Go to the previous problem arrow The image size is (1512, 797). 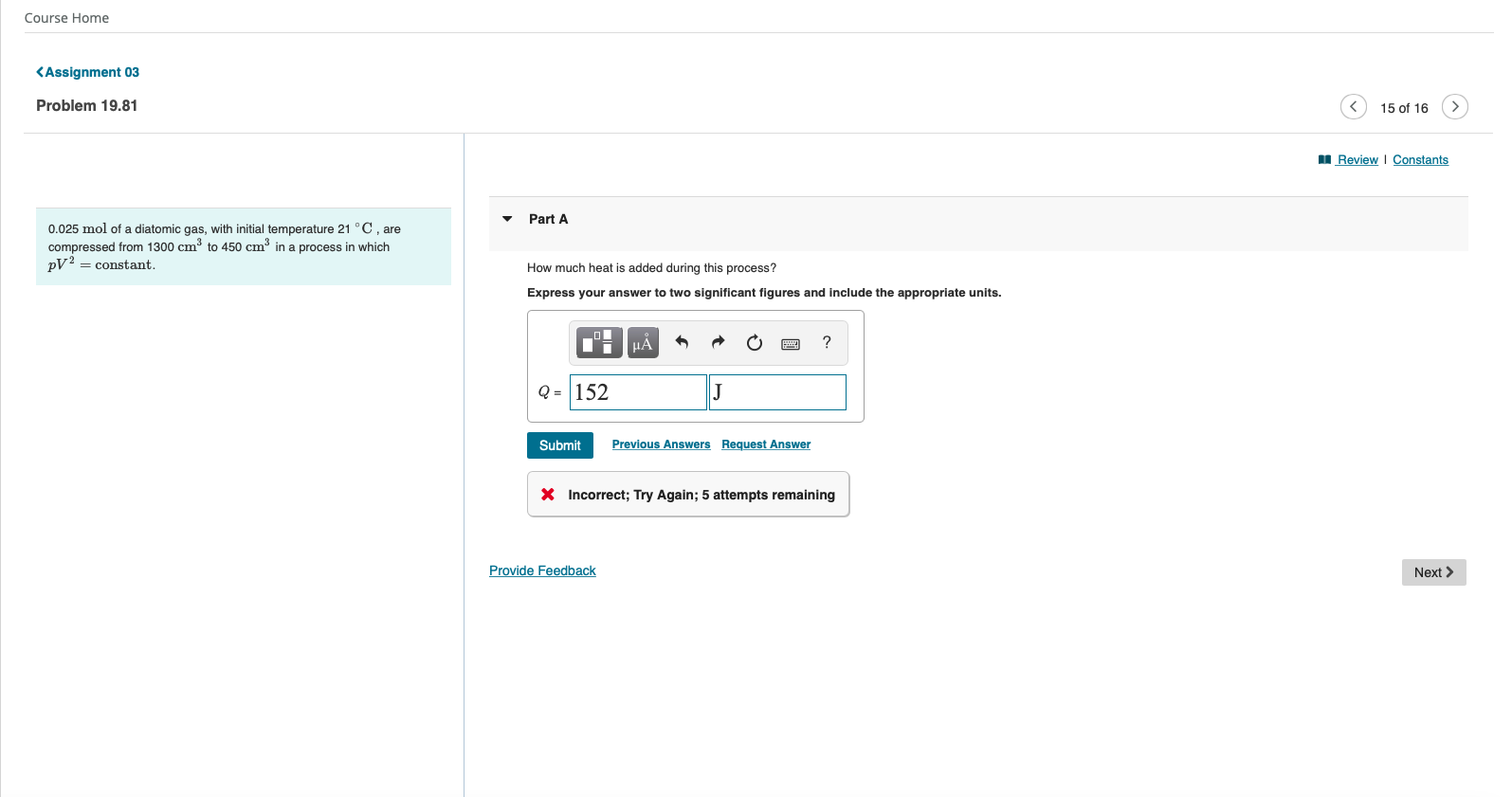coord(1354,106)
